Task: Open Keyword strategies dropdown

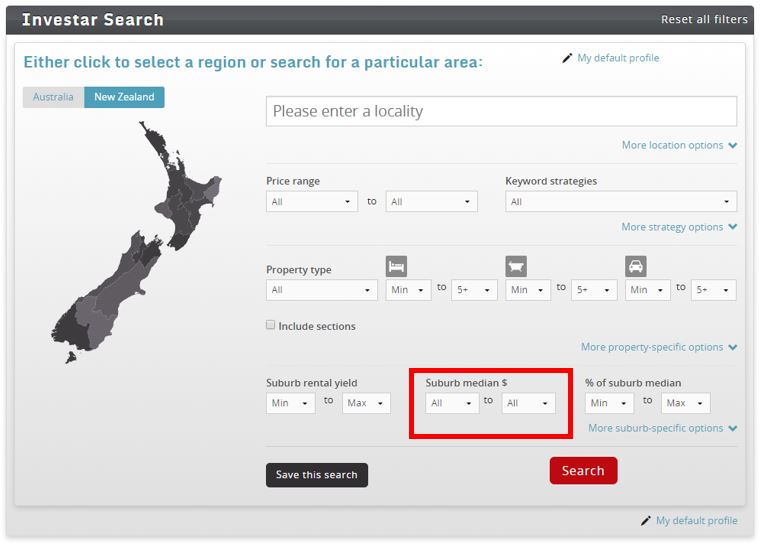Action: pyautogui.click(x=621, y=201)
